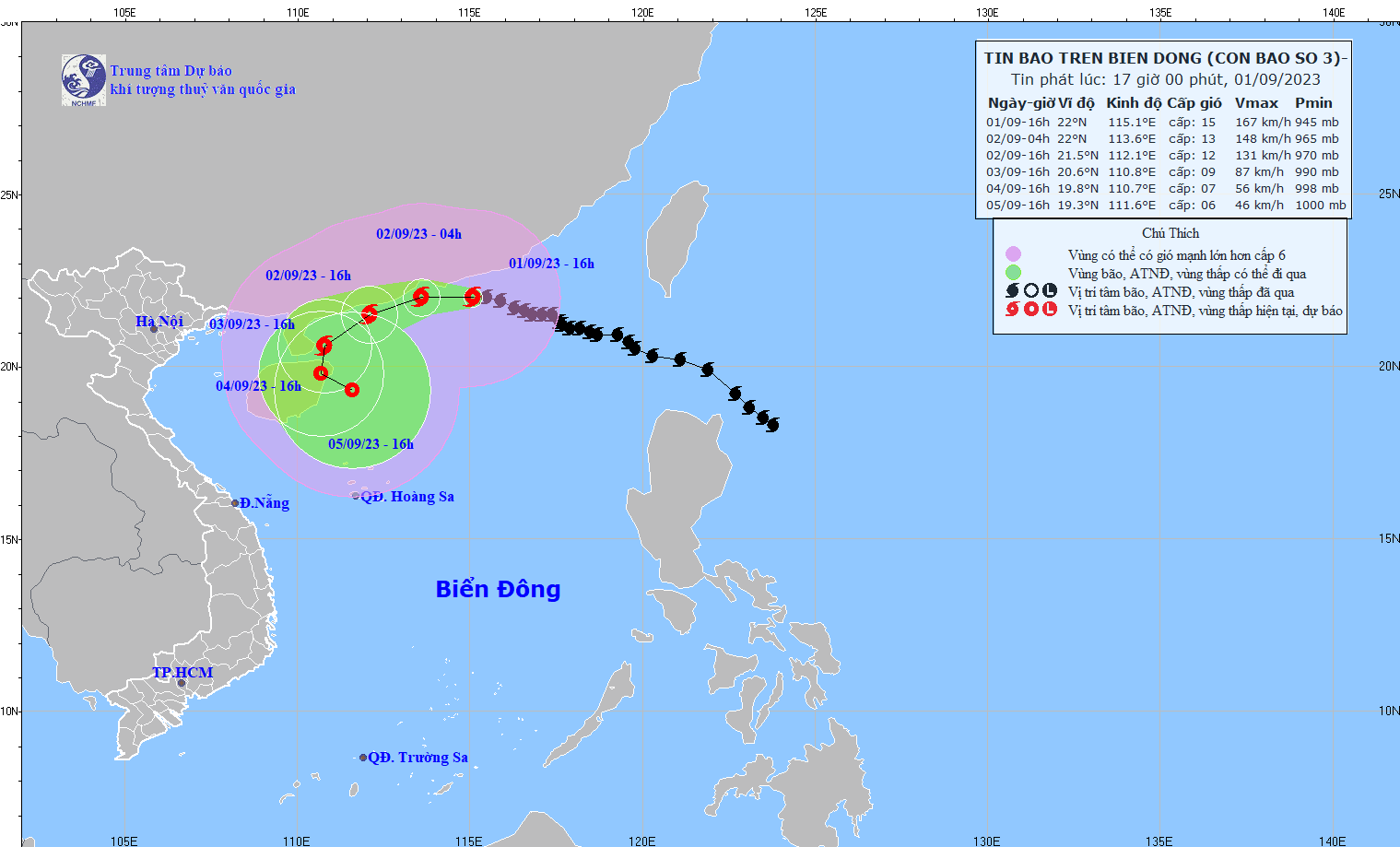Click title 'TIN BAO TREN BIEN DONG'
Image resolution: width=1400 pixels, height=847 pixels.
pyautogui.click(x=1093, y=58)
